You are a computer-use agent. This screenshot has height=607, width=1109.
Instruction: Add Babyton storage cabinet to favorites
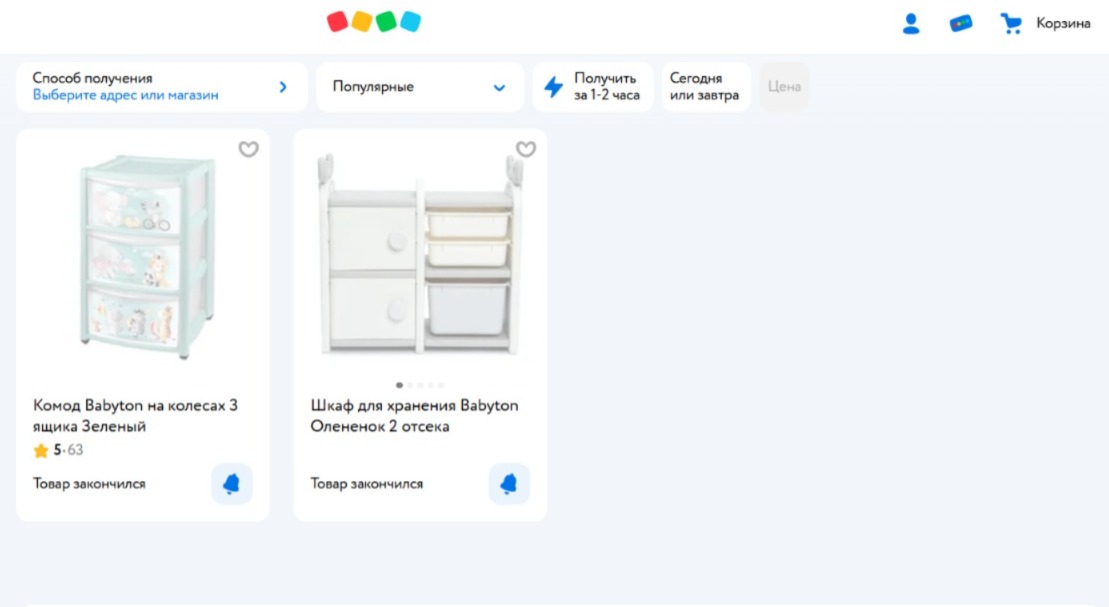pos(525,150)
